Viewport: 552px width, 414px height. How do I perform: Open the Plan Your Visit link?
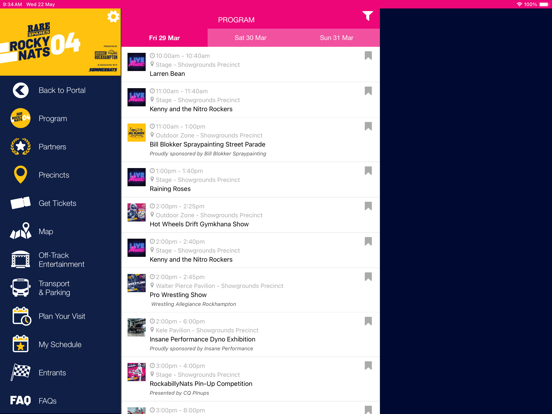[62, 316]
